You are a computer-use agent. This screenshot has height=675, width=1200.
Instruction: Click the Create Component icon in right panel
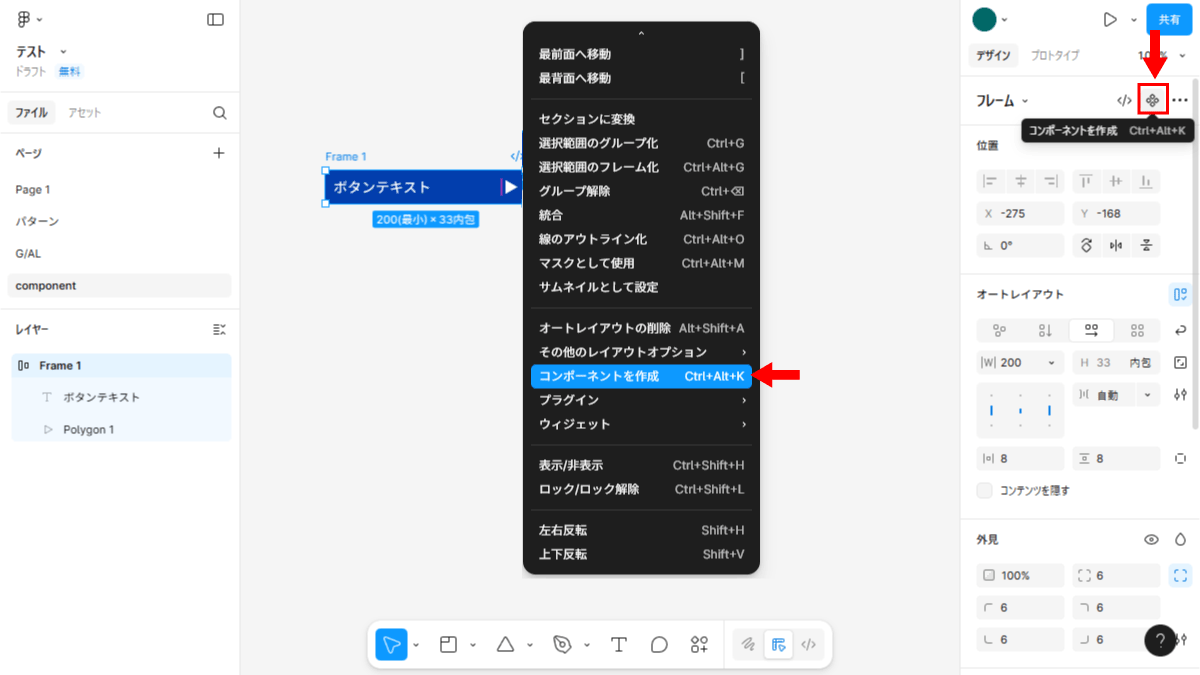pyautogui.click(x=1152, y=100)
